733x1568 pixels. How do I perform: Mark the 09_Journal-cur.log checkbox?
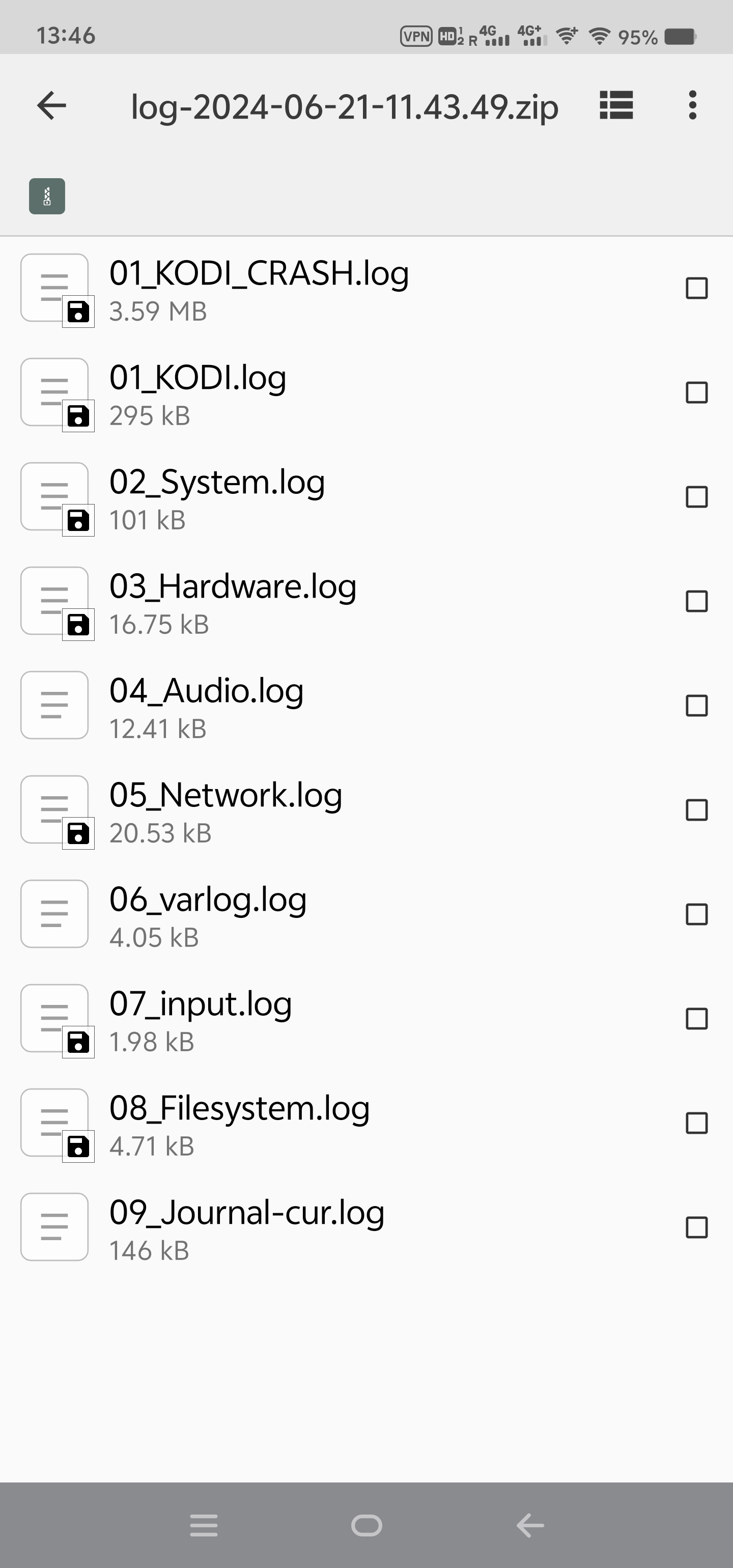click(x=696, y=1227)
